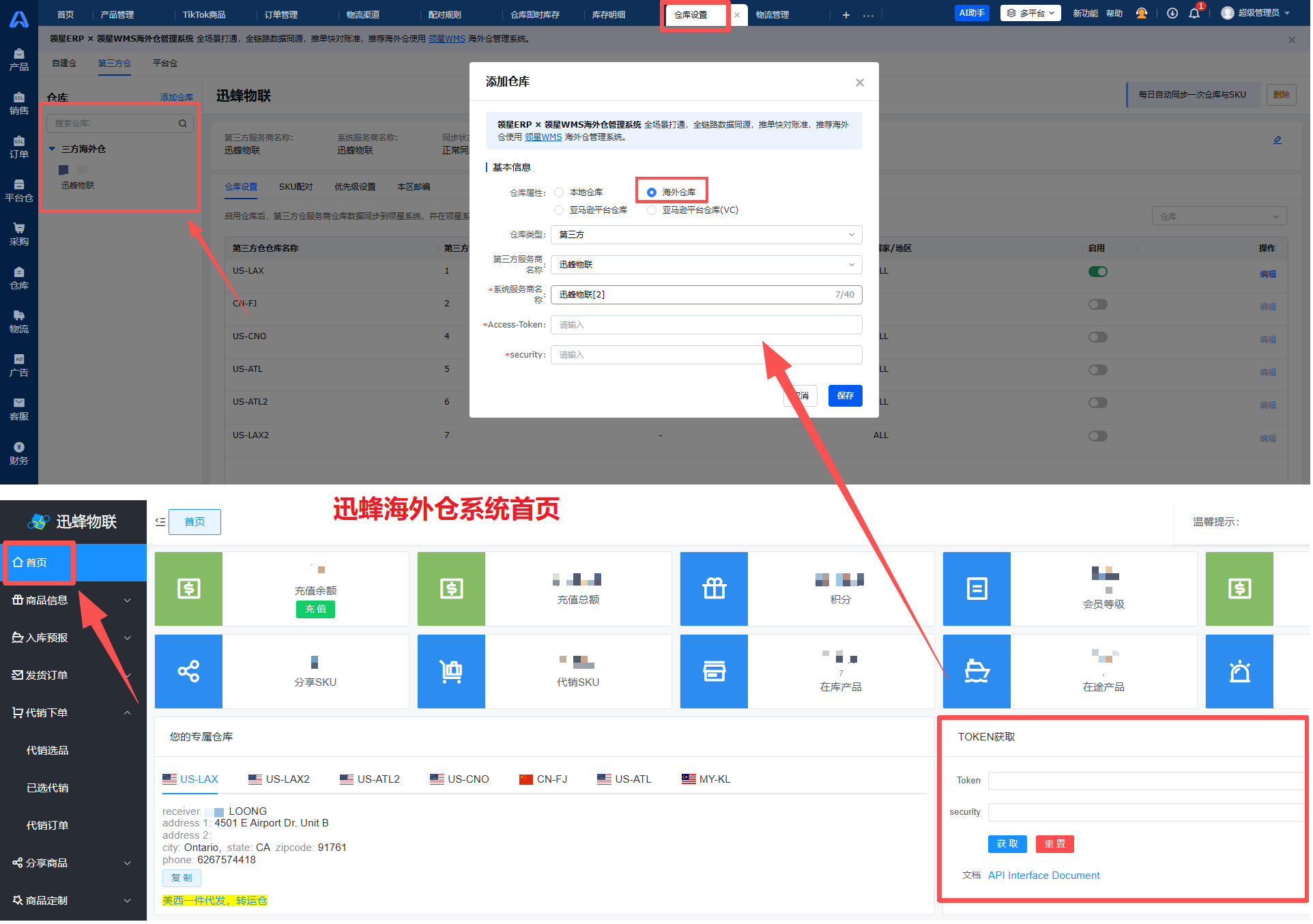The height and width of the screenshot is (924, 1313).
Task: Click 保存 in the 添加仓库 dialog
Action: [x=846, y=396]
